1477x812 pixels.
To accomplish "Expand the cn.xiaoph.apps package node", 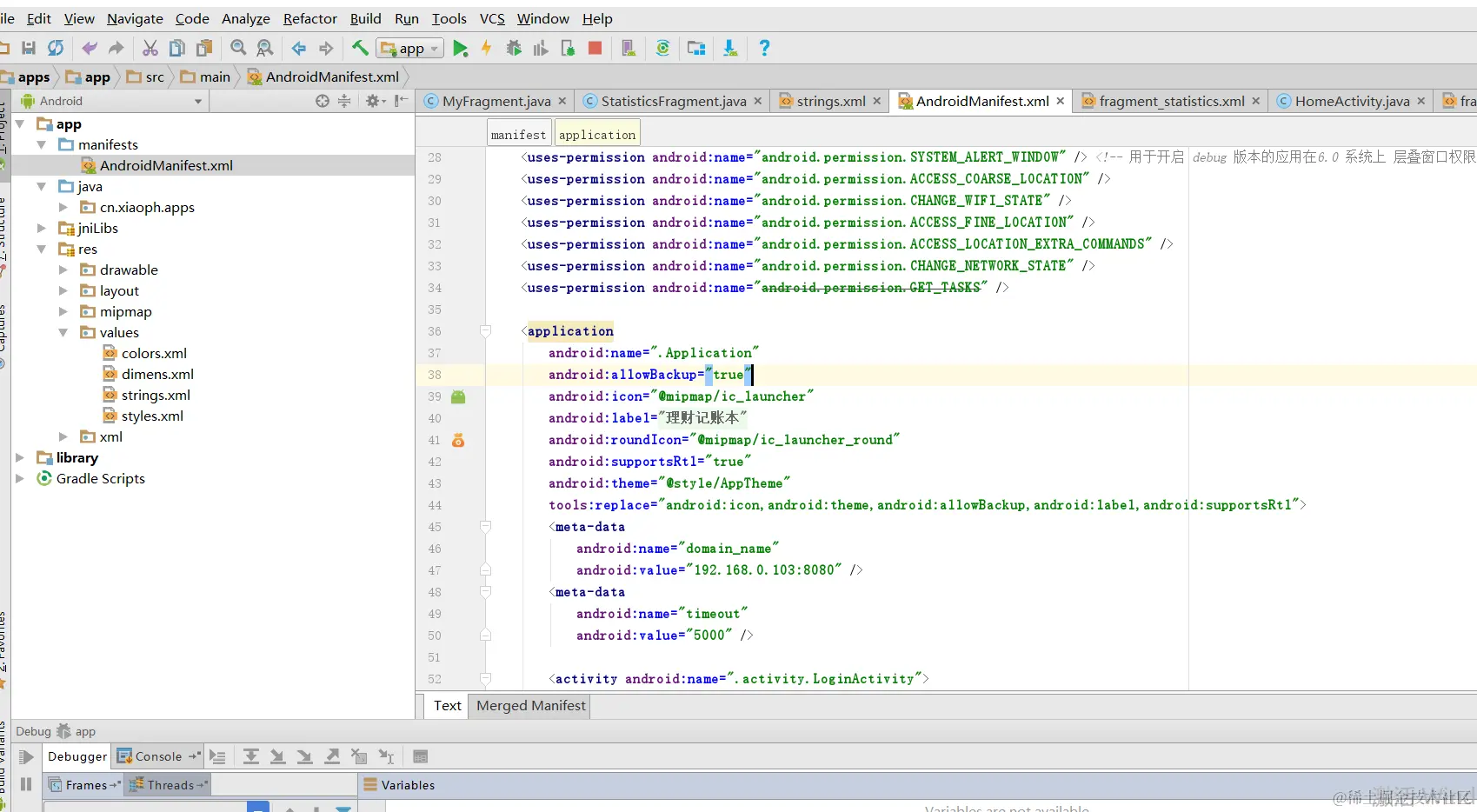I will pyautogui.click(x=63, y=208).
